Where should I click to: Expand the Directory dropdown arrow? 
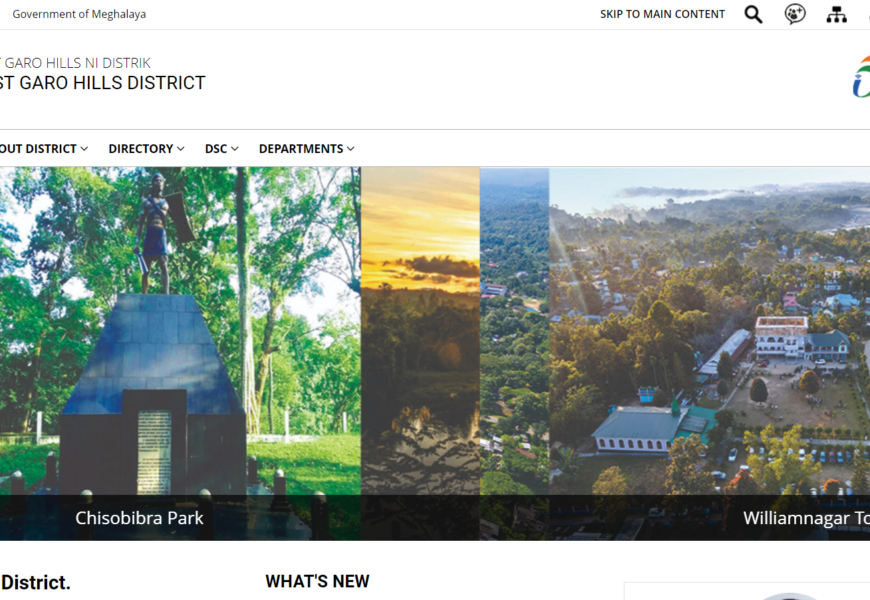click(x=180, y=149)
